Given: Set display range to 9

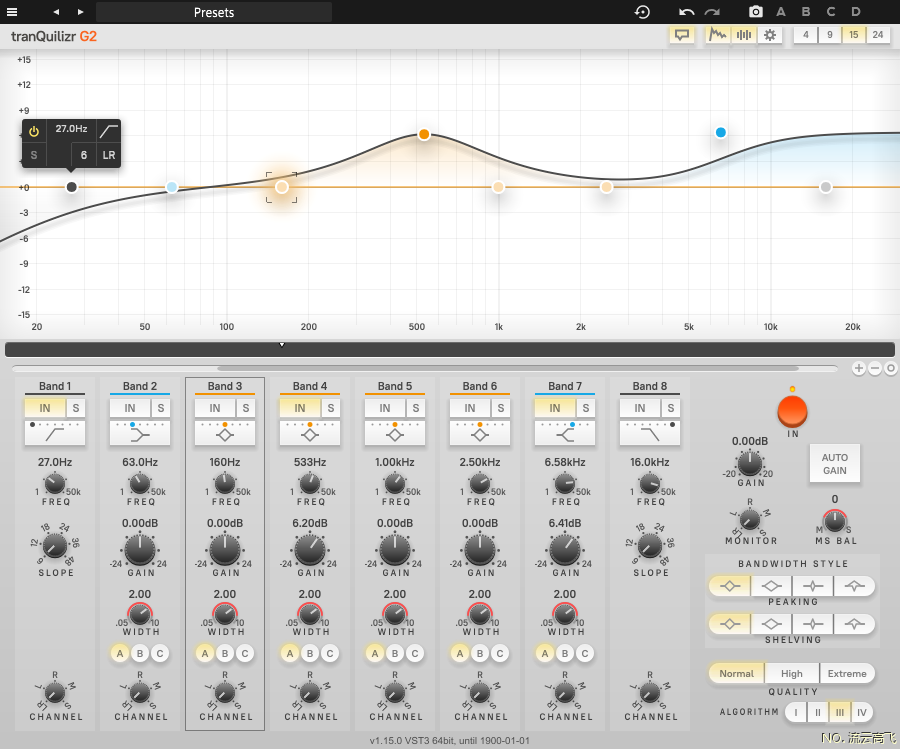Looking at the screenshot, I should [830, 35].
